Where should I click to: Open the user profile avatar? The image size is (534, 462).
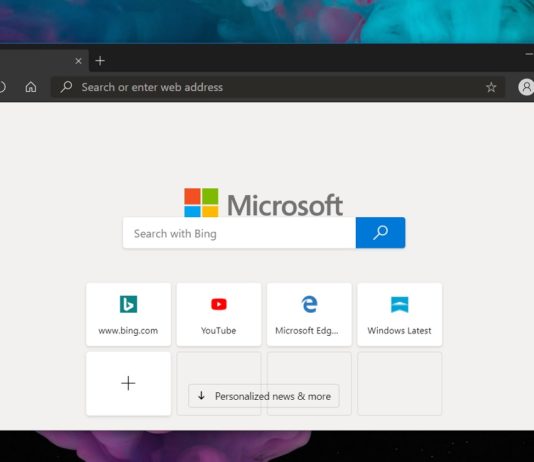[x=526, y=87]
